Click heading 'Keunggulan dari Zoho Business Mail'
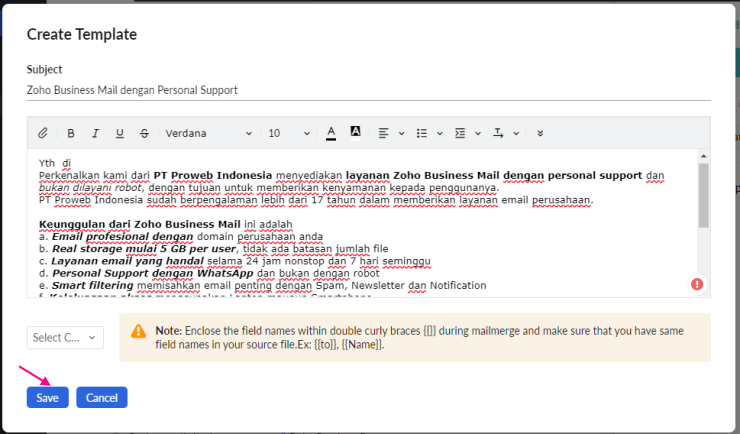Viewport: 740px width, 434px height. 140,224
